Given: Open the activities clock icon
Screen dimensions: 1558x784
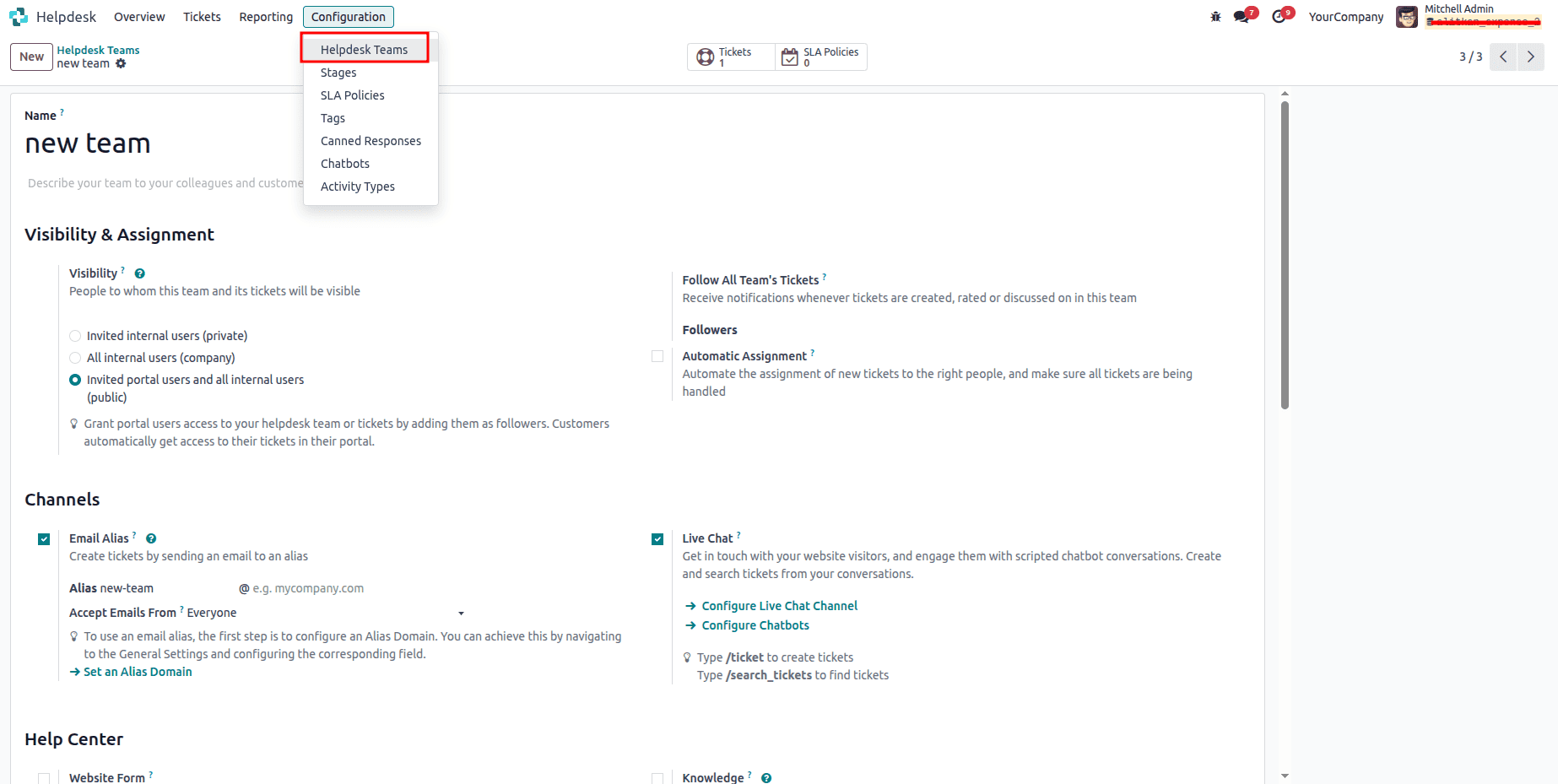Looking at the screenshot, I should point(1279,15).
